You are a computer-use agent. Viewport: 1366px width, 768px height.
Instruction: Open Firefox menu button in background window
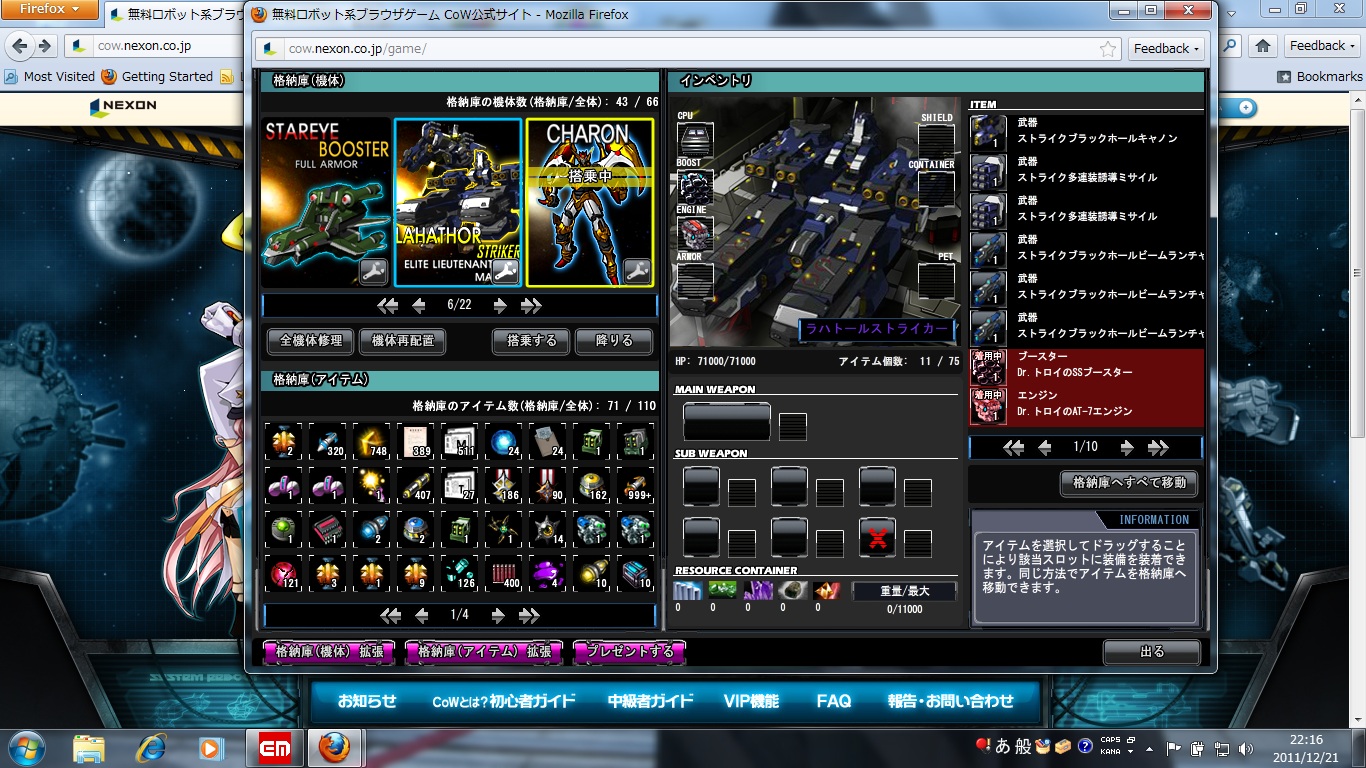pyautogui.click(x=50, y=9)
